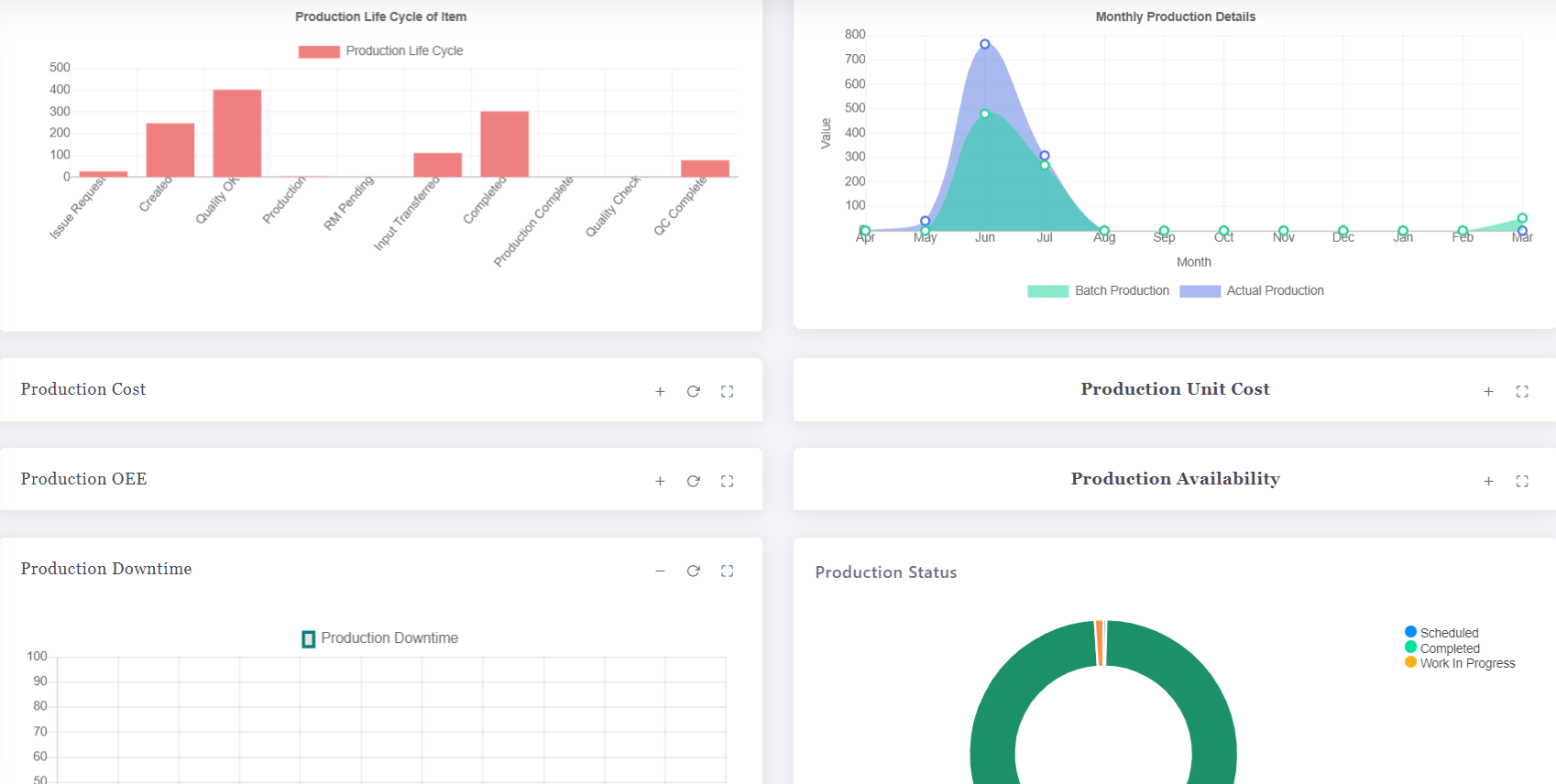Maximize the Production Unit Cost panel
The width and height of the screenshot is (1556, 784).
point(1522,391)
